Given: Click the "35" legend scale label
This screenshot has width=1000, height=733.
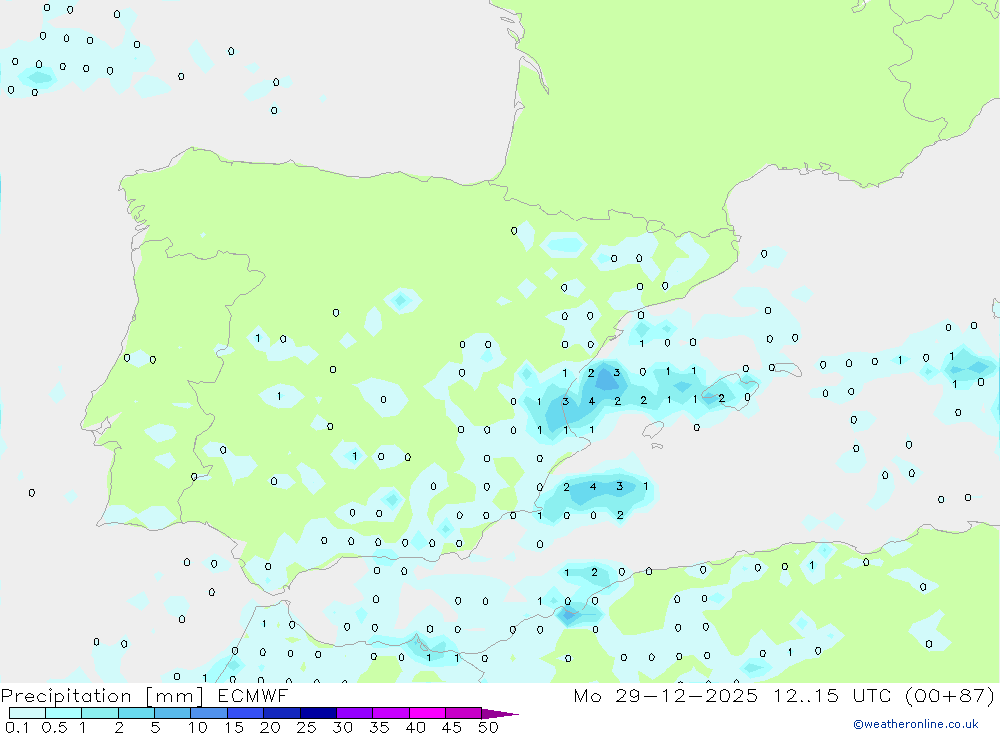Looking at the screenshot, I should click(379, 727).
